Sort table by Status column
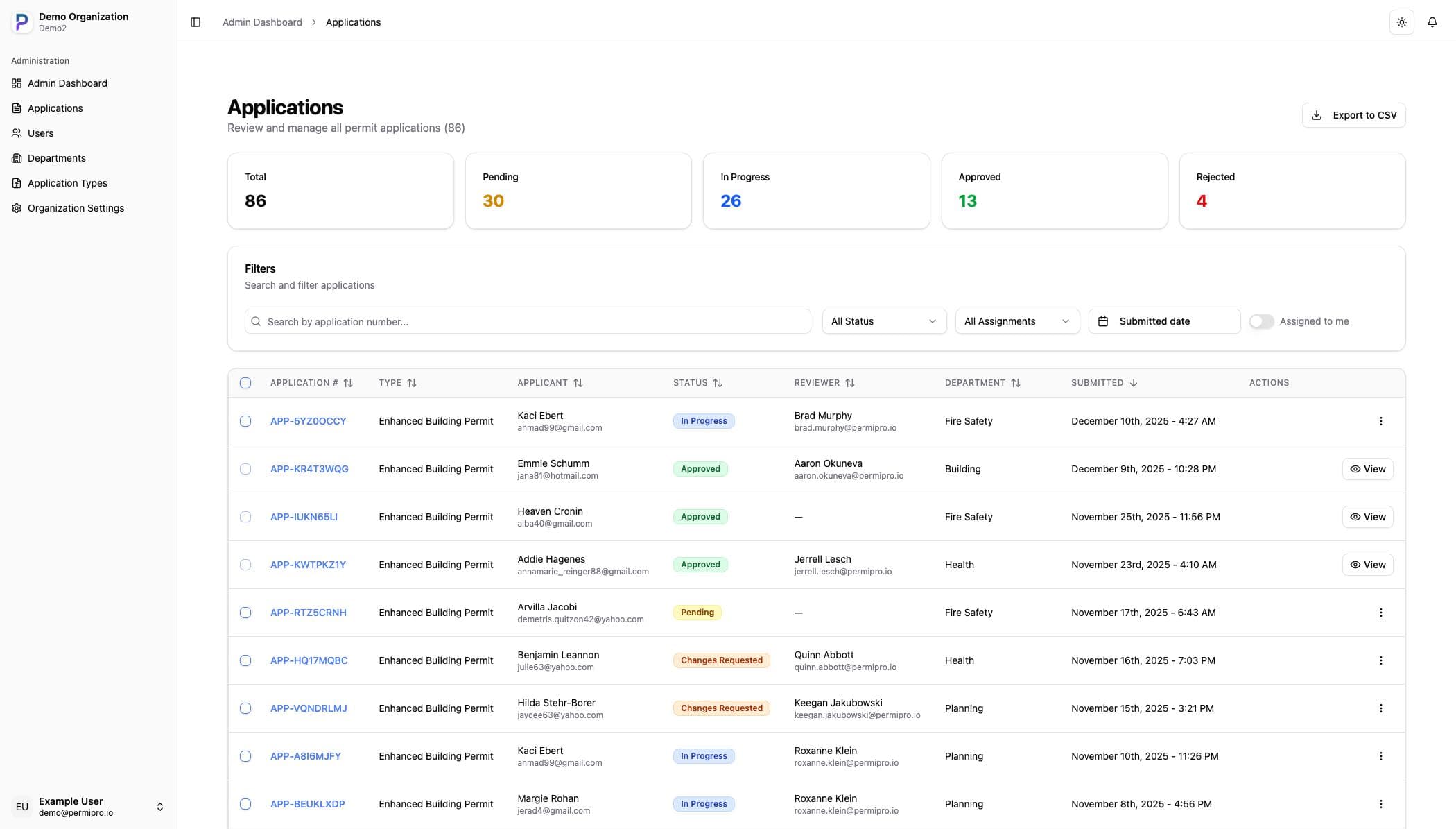Image resolution: width=1456 pixels, height=829 pixels. click(718, 383)
